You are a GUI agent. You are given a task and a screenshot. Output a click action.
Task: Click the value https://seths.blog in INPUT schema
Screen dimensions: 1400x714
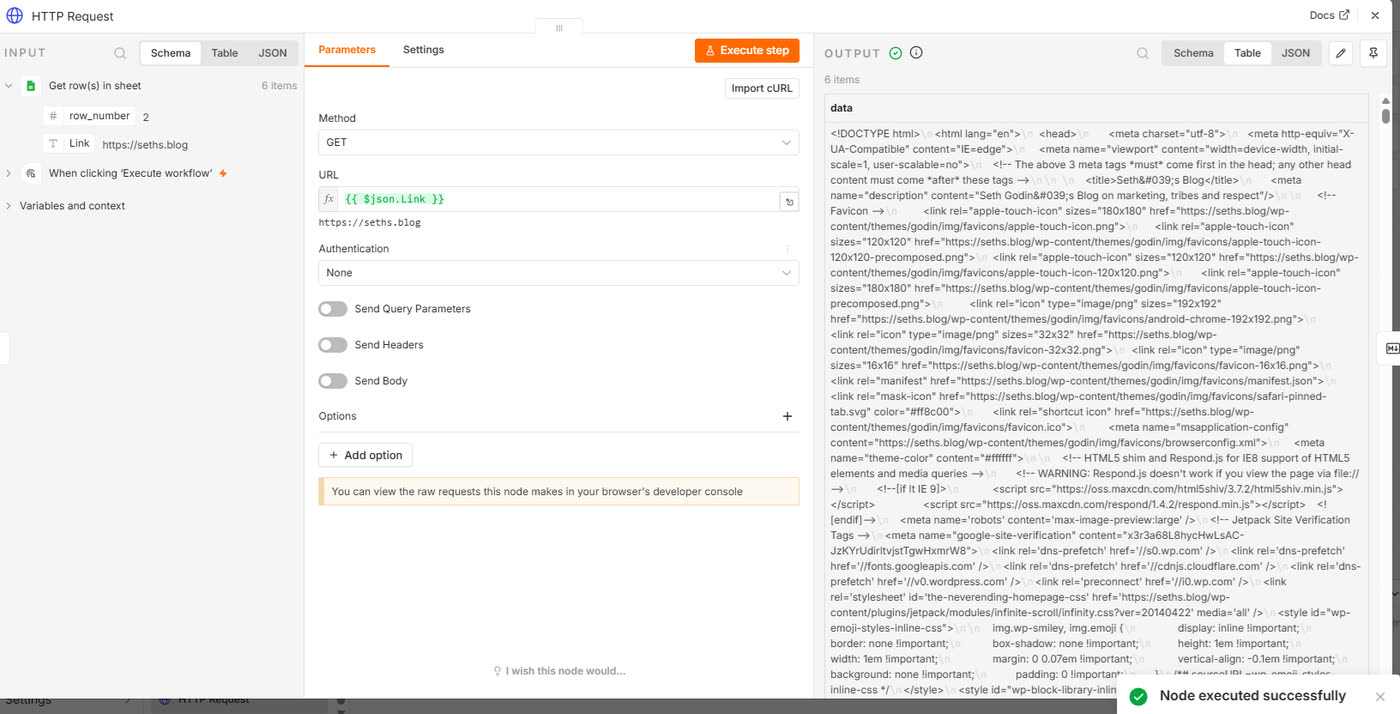[x=145, y=145]
